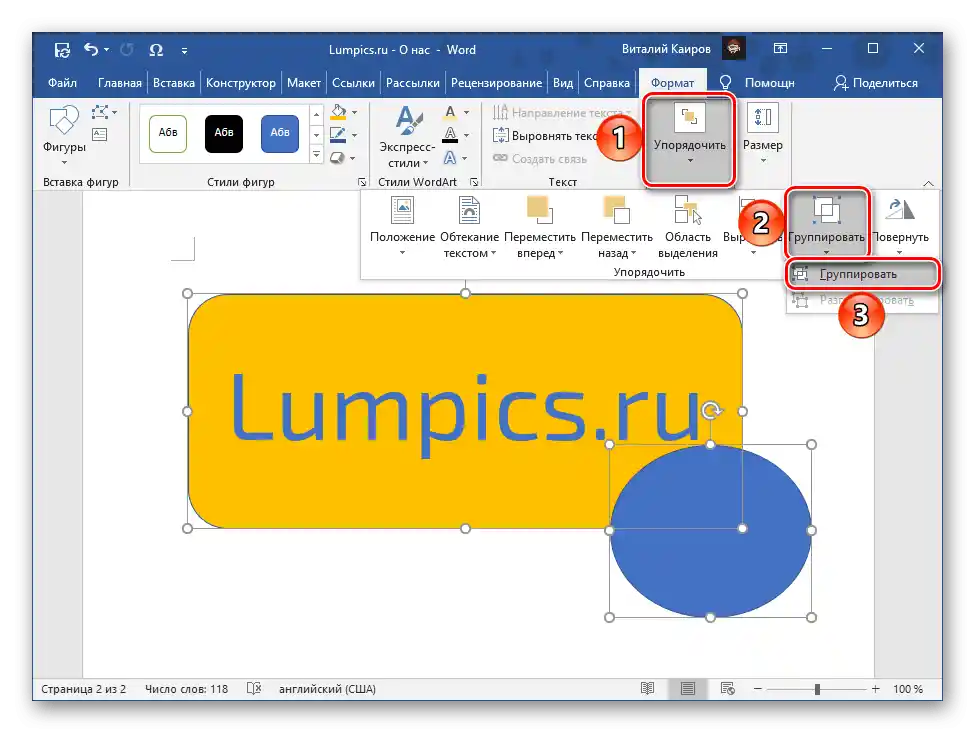
Task: Click Draw Text Box icon
Action: pos(99,134)
